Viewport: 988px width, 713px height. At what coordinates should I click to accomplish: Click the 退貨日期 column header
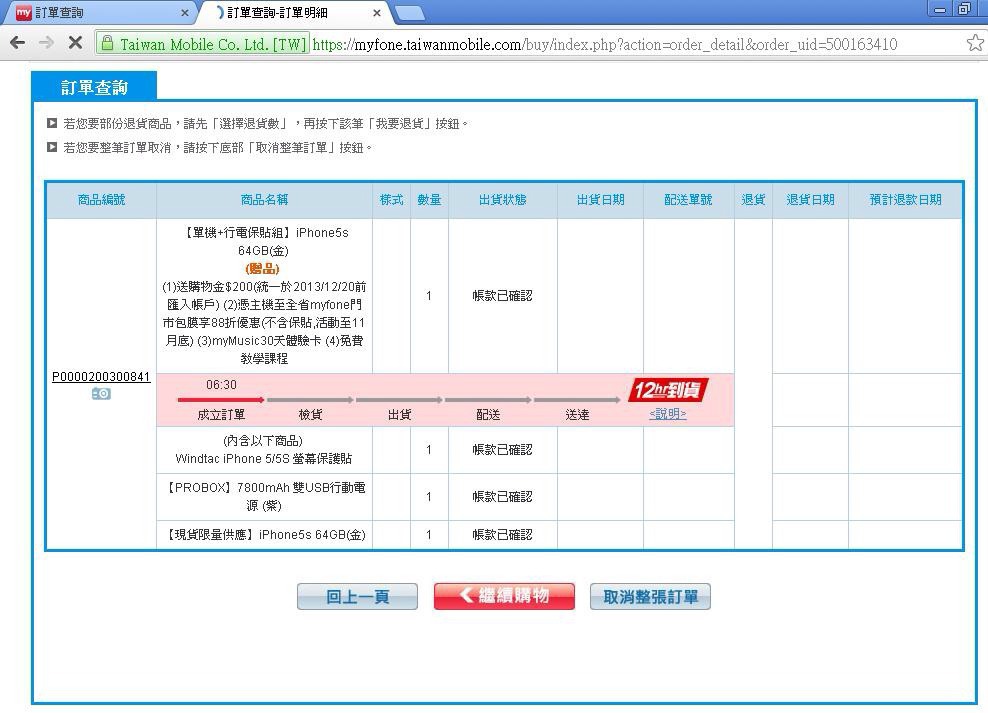810,200
